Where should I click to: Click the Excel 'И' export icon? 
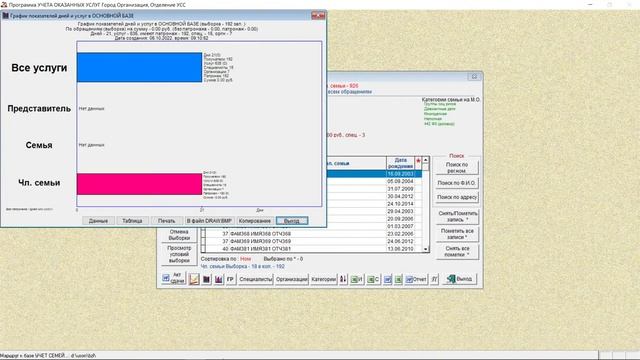(357, 279)
